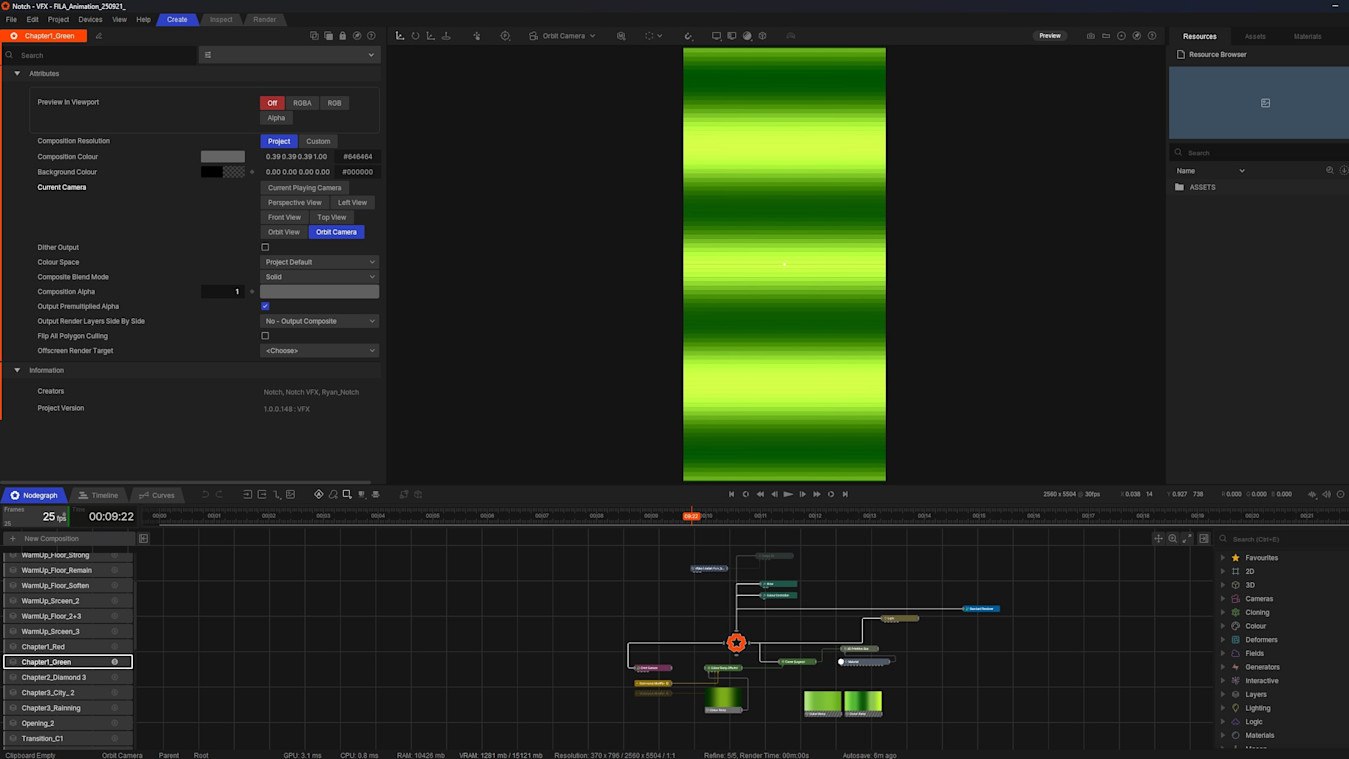Screen dimensions: 1349x759
Task: Click the zoom icon in nodegraph corner
Action: pos(1173,539)
